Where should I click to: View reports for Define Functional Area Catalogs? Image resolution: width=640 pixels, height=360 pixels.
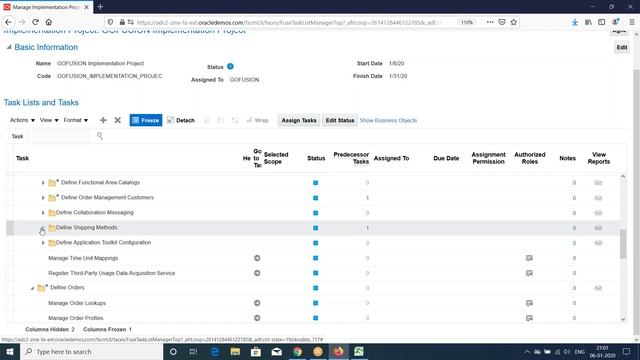click(x=598, y=183)
